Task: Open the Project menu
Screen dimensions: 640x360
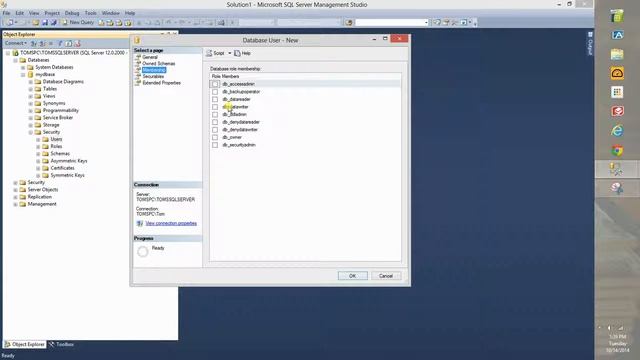Action: (52, 13)
